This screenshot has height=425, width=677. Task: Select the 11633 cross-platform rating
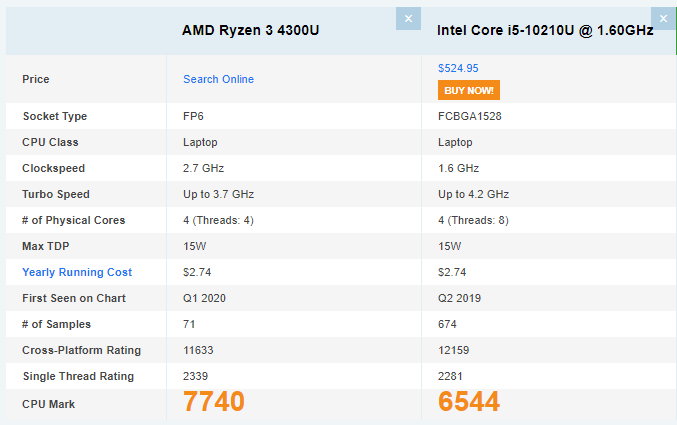click(x=198, y=350)
